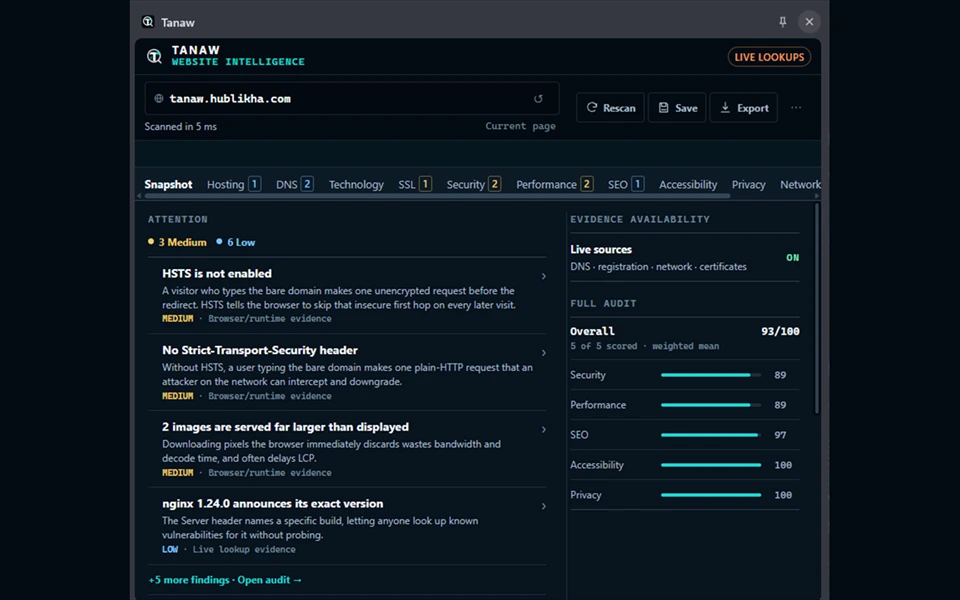Open the nginx 1.24.0 announces version title
Screen dimensions: 960x600
[272, 503]
